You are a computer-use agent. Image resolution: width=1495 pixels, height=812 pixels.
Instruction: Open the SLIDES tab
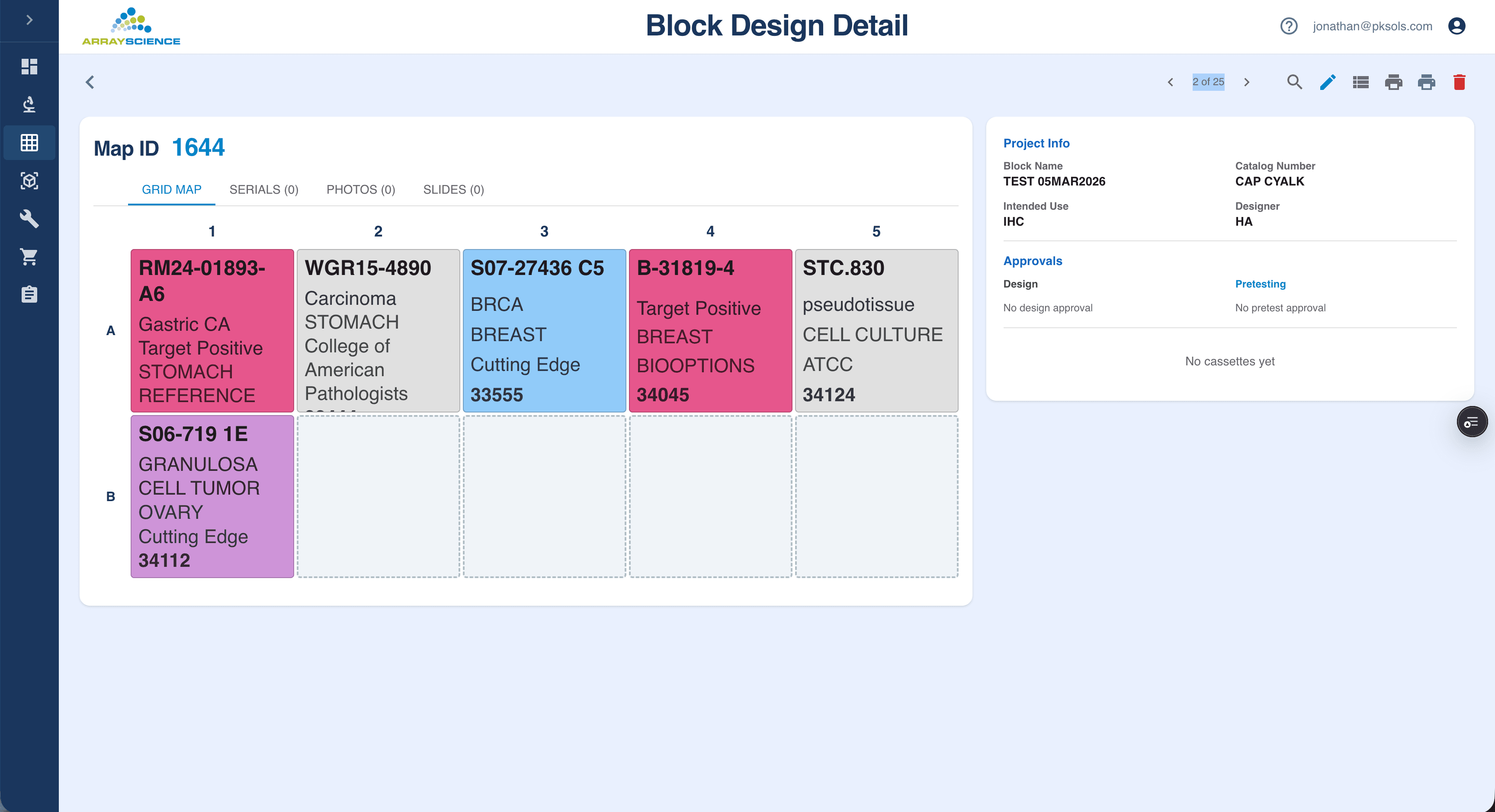pyautogui.click(x=453, y=189)
